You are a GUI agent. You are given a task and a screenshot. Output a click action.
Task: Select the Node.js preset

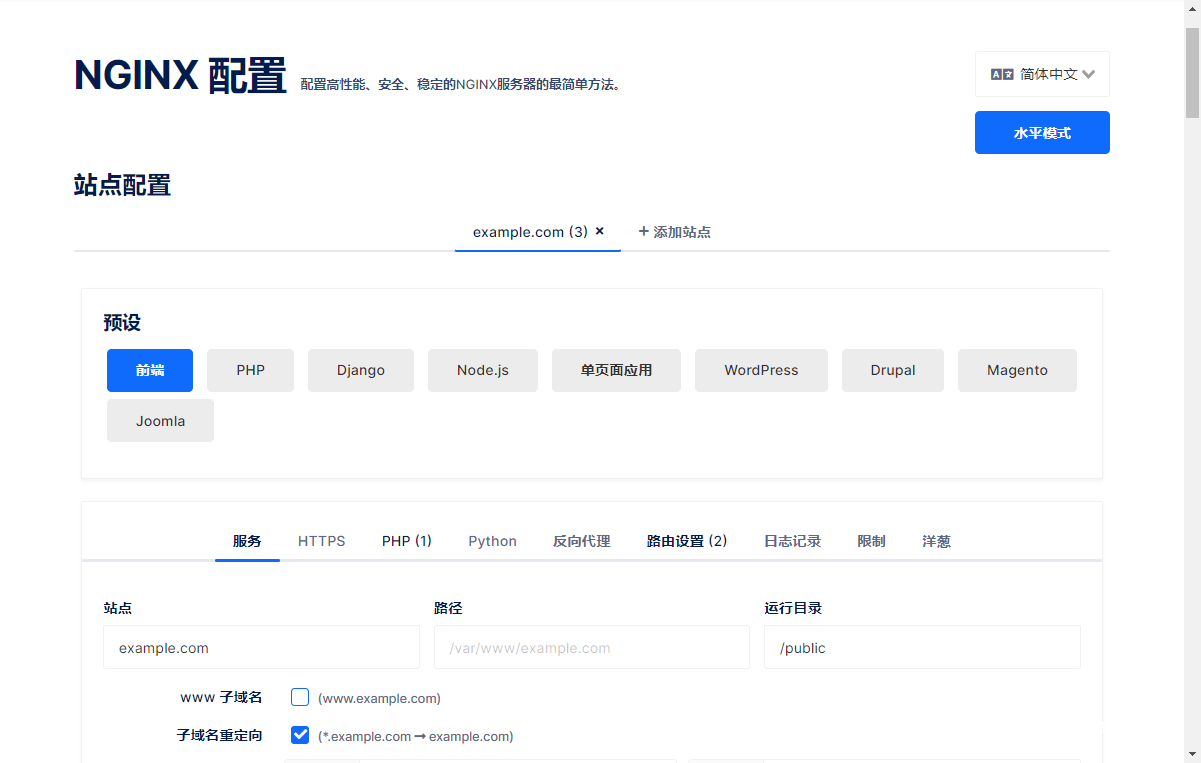click(x=482, y=370)
